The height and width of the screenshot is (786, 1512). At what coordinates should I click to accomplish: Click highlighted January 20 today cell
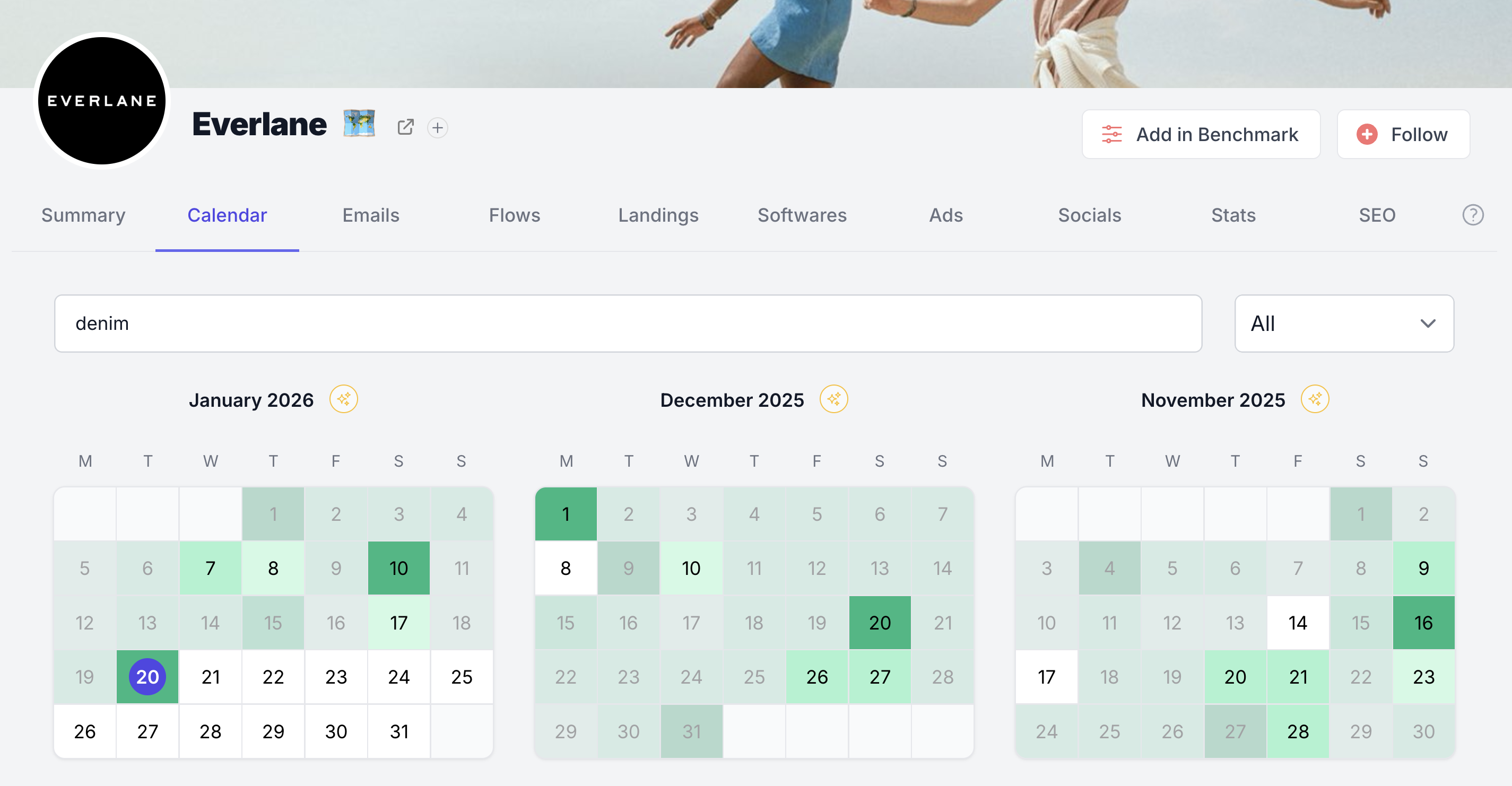click(147, 676)
